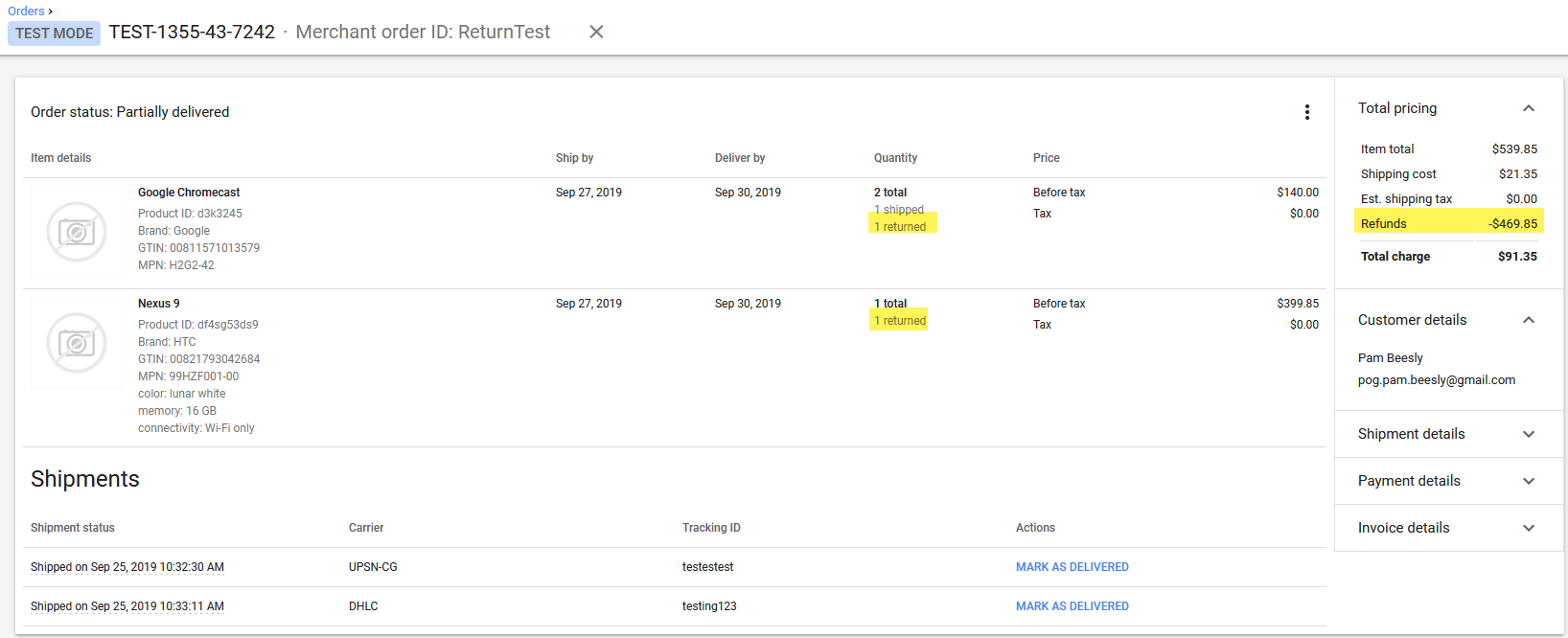Expand the Invoice details section
This screenshot has width=1568, height=638.
(x=1529, y=528)
